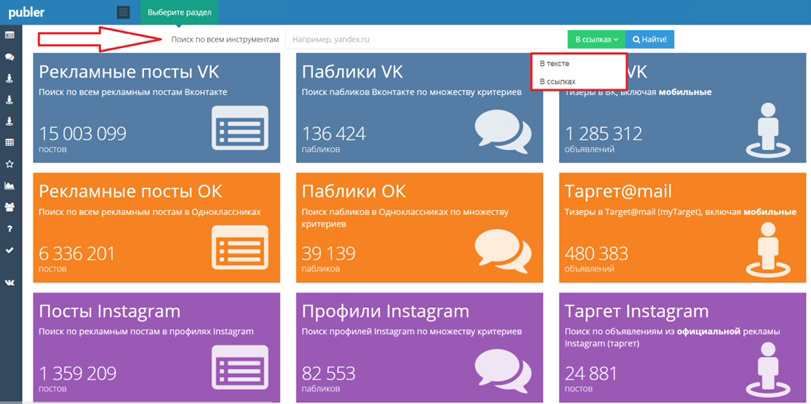This screenshot has width=811, height=404.
Task: Click the Поиск по всем инструментам label
Action: click(x=225, y=39)
